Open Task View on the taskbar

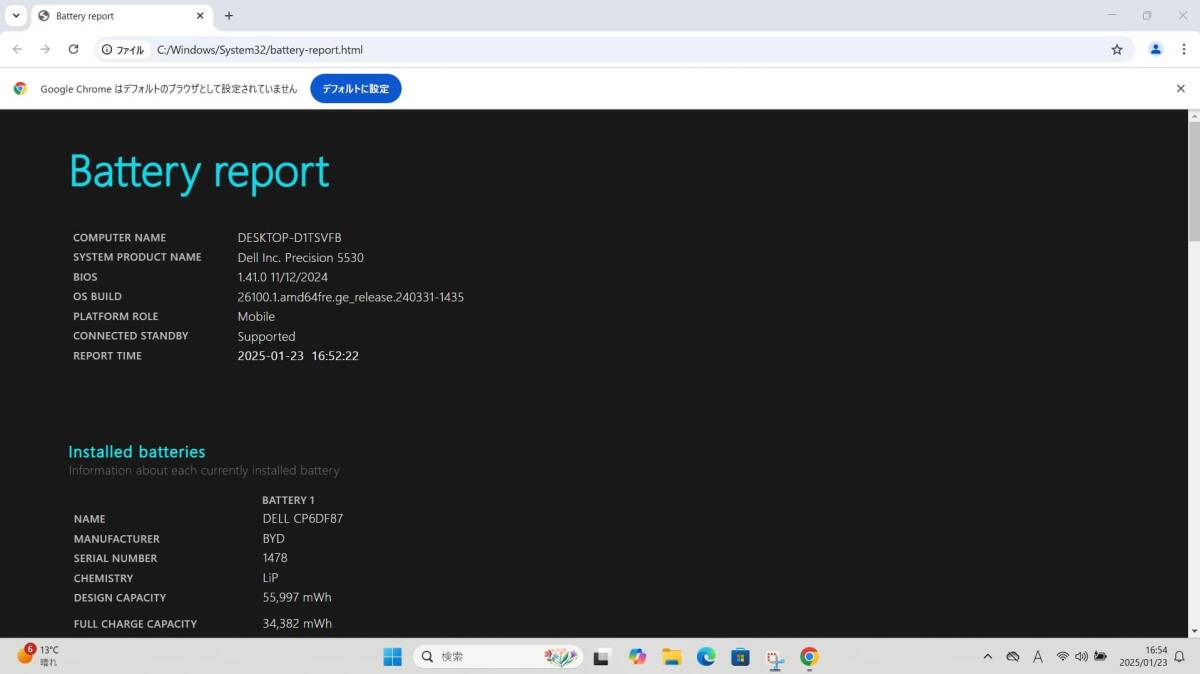(602, 656)
